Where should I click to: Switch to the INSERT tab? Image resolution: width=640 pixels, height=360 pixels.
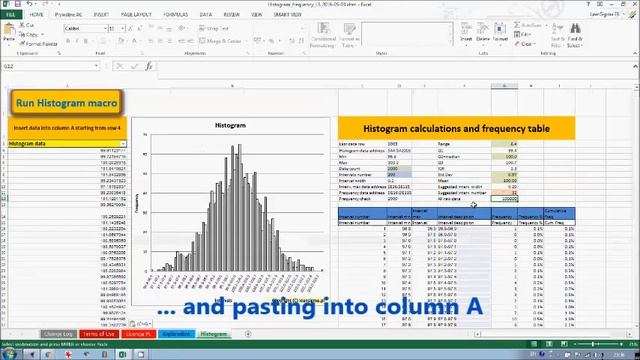pyautogui.click(x=101, y=14)
